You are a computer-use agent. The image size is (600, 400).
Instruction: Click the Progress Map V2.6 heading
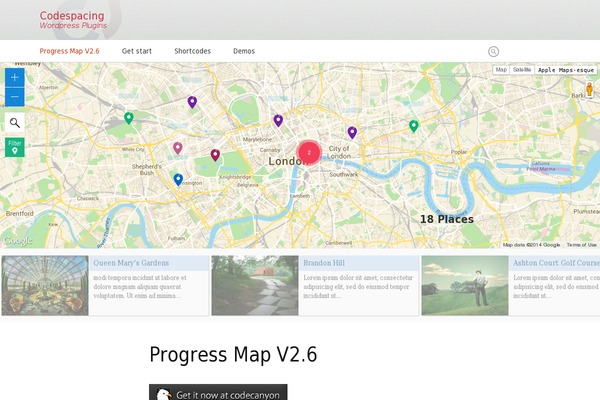pos(233,354)
